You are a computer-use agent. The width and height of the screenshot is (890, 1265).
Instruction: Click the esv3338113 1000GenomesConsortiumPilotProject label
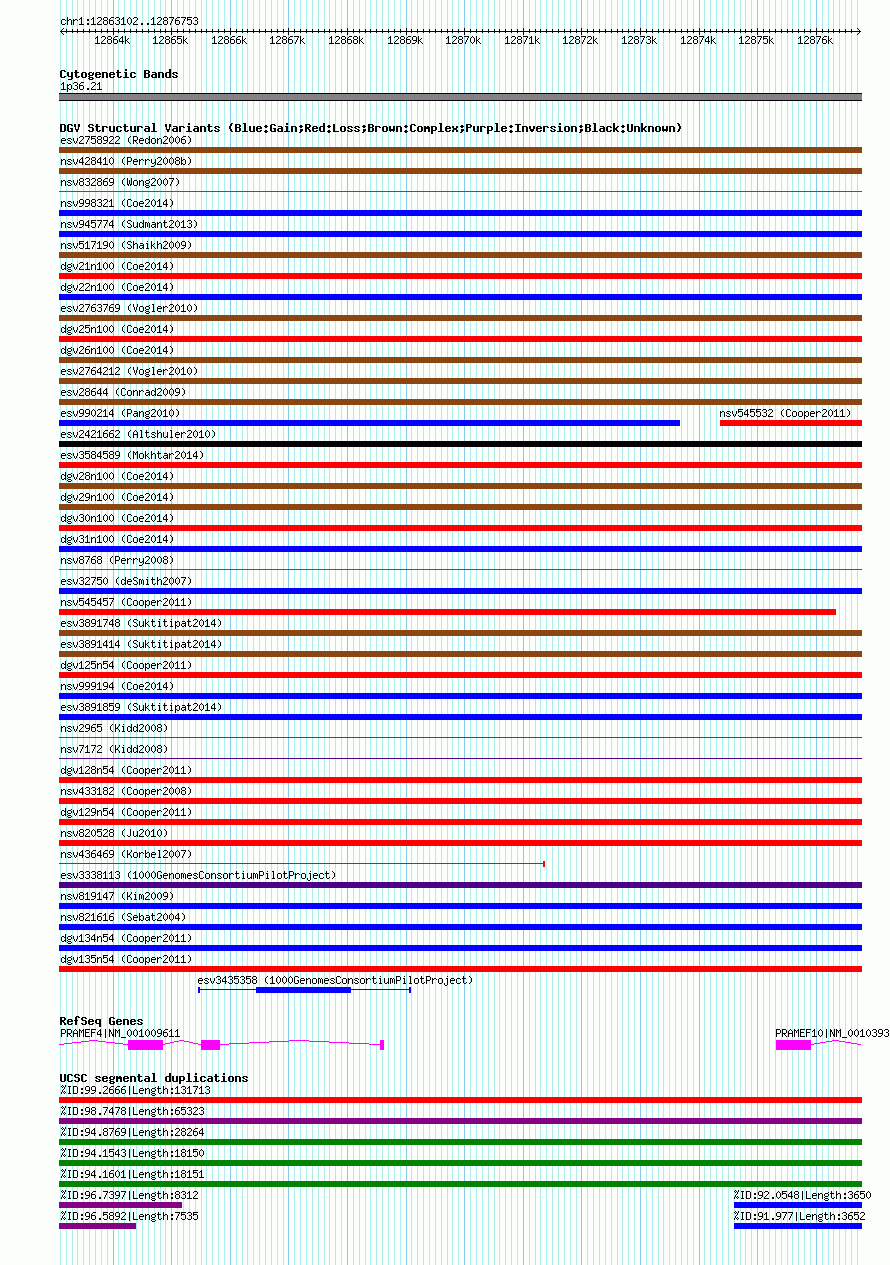198,875
